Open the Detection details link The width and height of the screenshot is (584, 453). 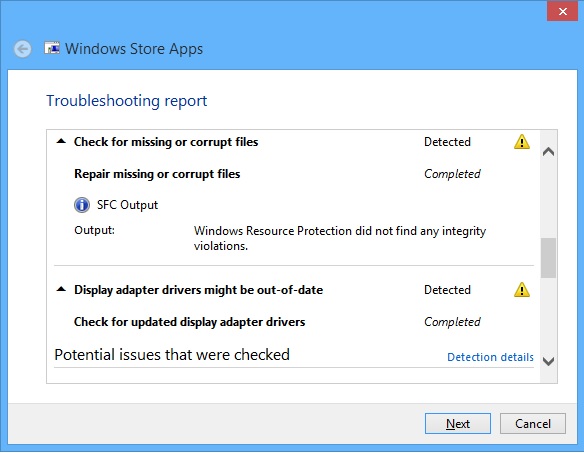(490, 357)
